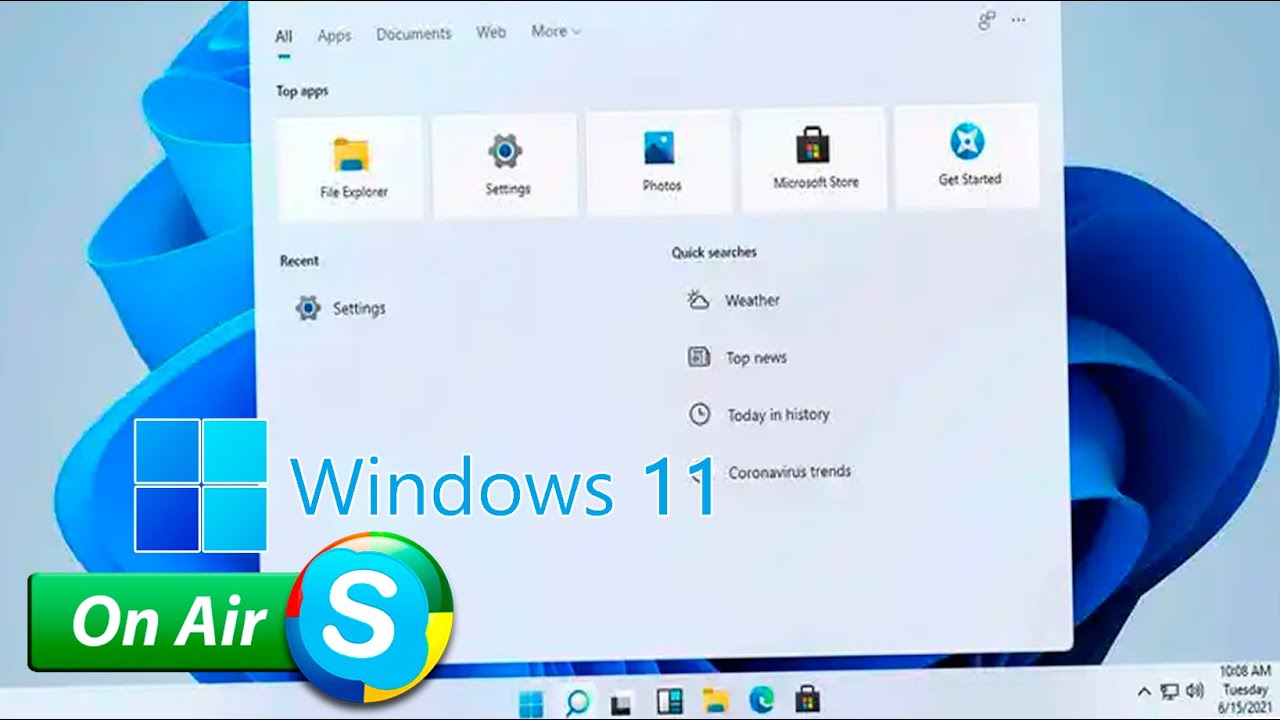This screenshot has width=1280, height=720.
Task: Show hidden system tray icons
Action: pyautogui.click(x=1144, y=691)
